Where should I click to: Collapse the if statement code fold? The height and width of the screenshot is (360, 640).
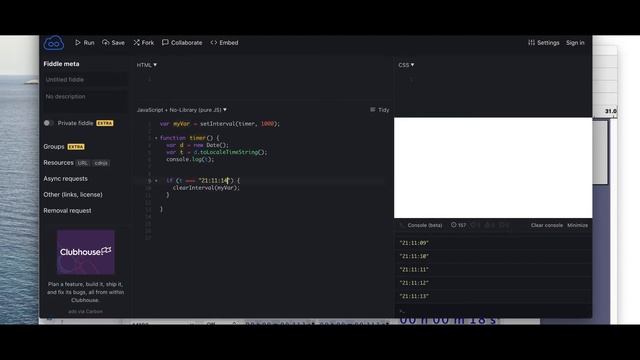[156, 180]
